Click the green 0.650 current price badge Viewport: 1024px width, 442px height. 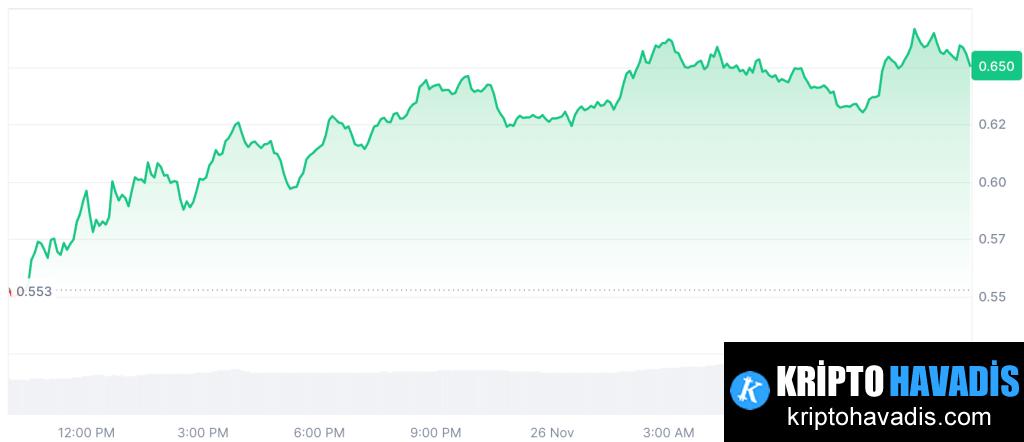point(995,67)
